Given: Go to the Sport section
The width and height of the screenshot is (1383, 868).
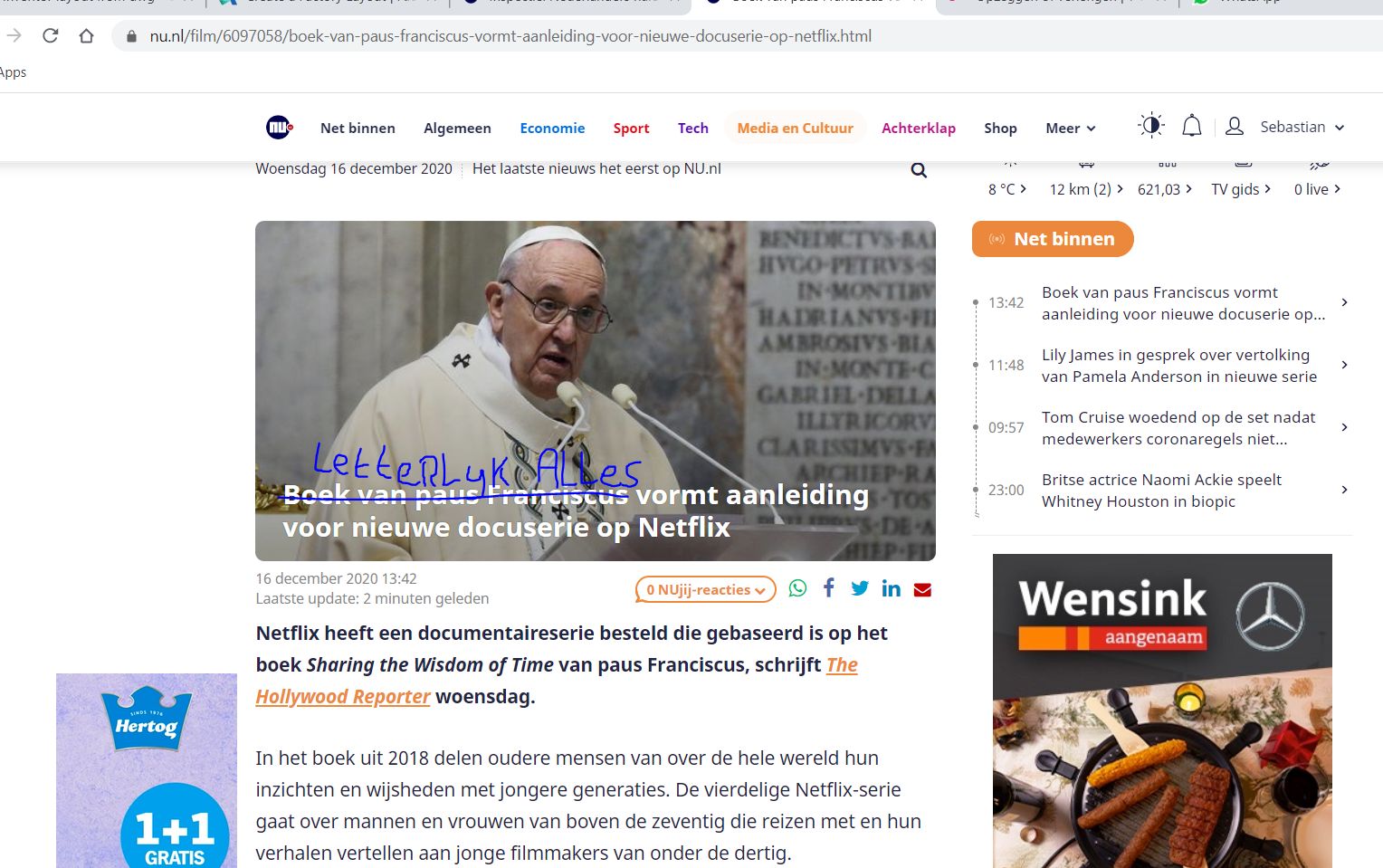Looking at the screenshot, I should [x=631, y=129].
